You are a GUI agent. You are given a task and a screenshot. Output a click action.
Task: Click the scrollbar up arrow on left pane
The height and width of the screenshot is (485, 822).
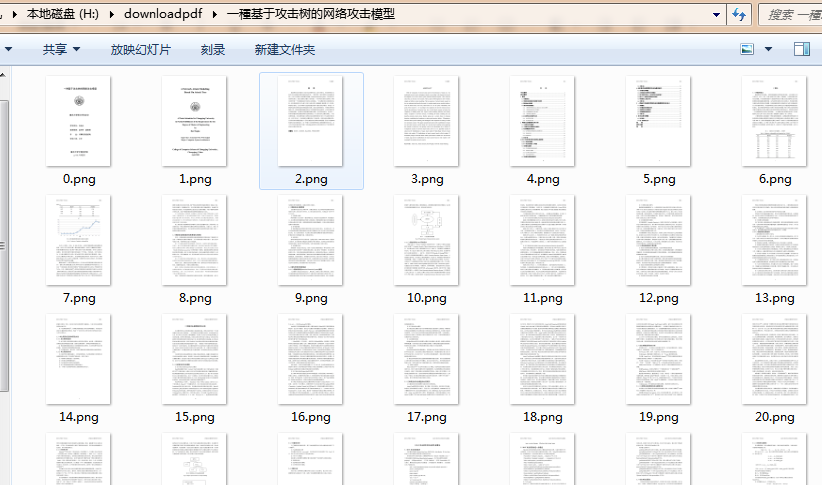pyautogui.click(x=3, y=75)
